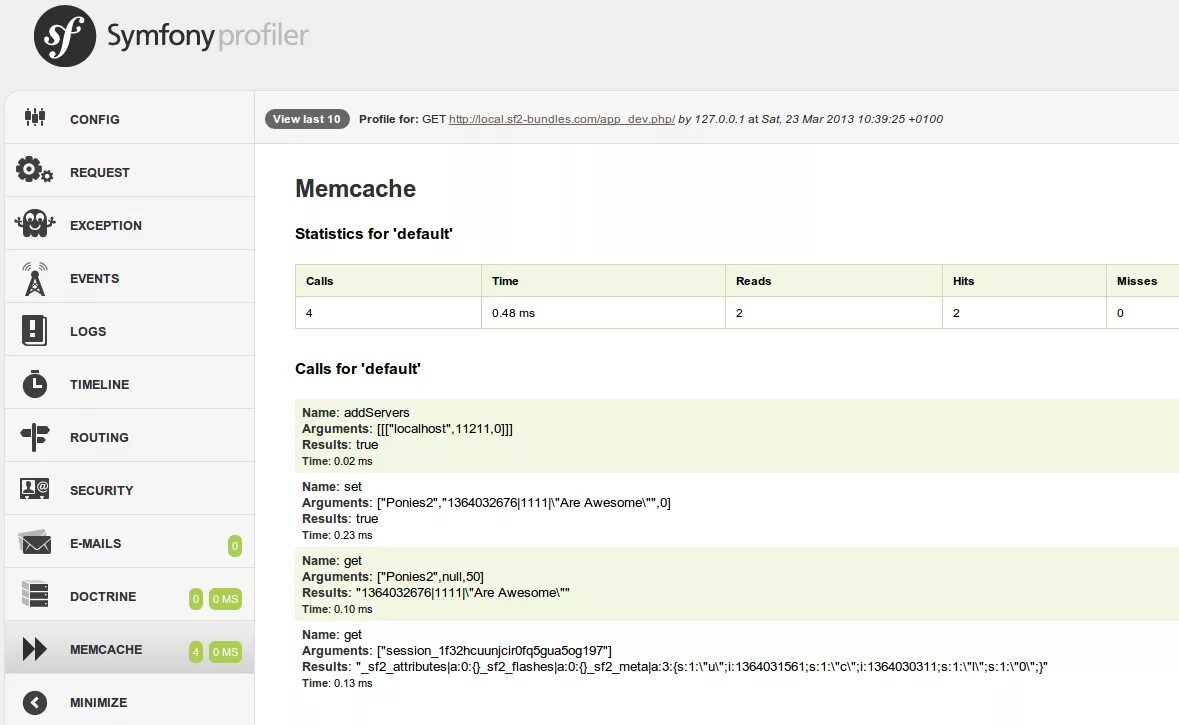This screenshot has height=725, width=1179.
Task: Click the set call Ponies2 arguments
Action: tap(486, 502)
